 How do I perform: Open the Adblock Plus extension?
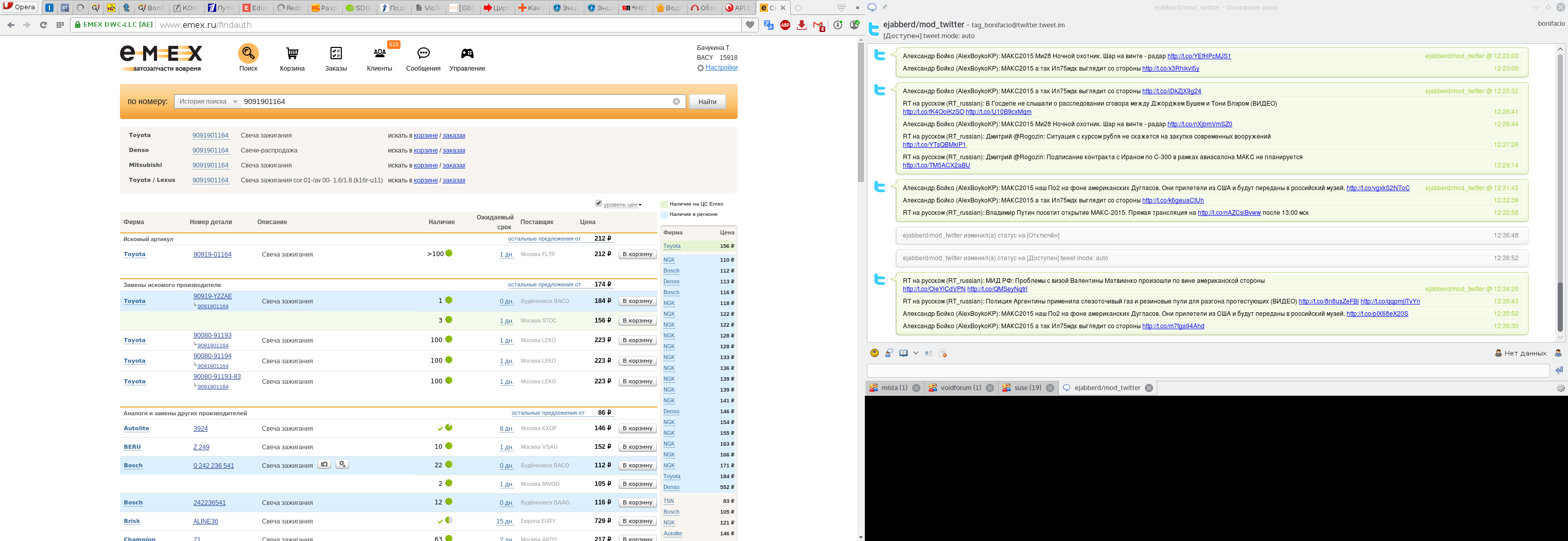click(x=785, y=25)
